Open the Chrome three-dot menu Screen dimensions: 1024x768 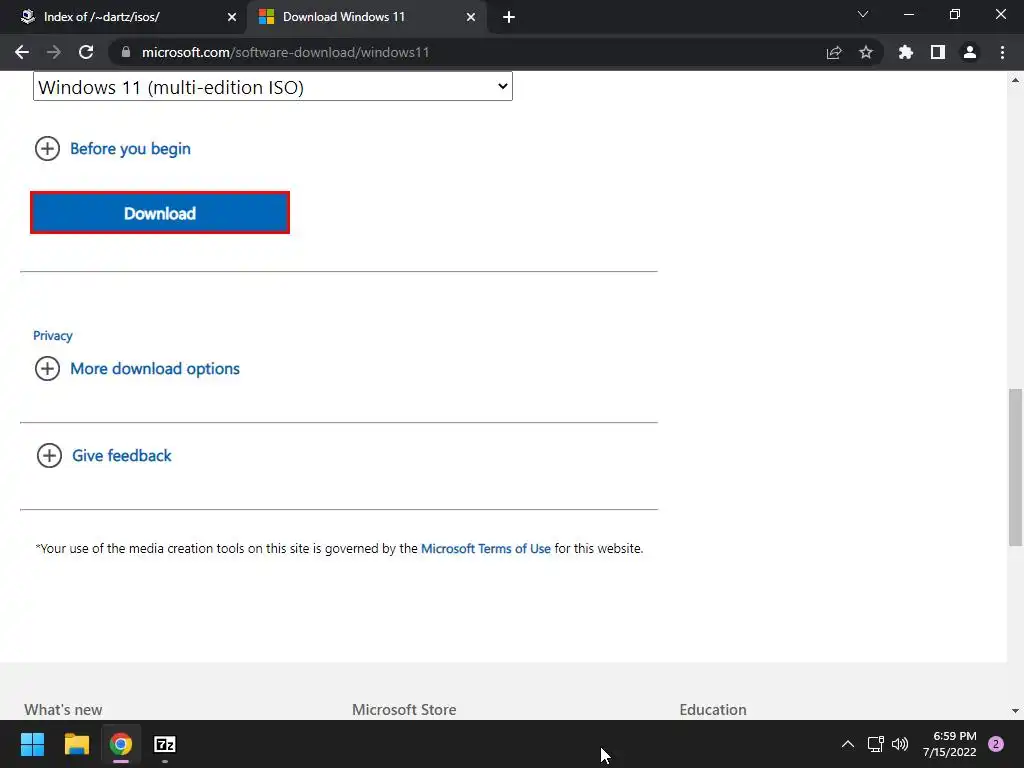coord(1002,52)
